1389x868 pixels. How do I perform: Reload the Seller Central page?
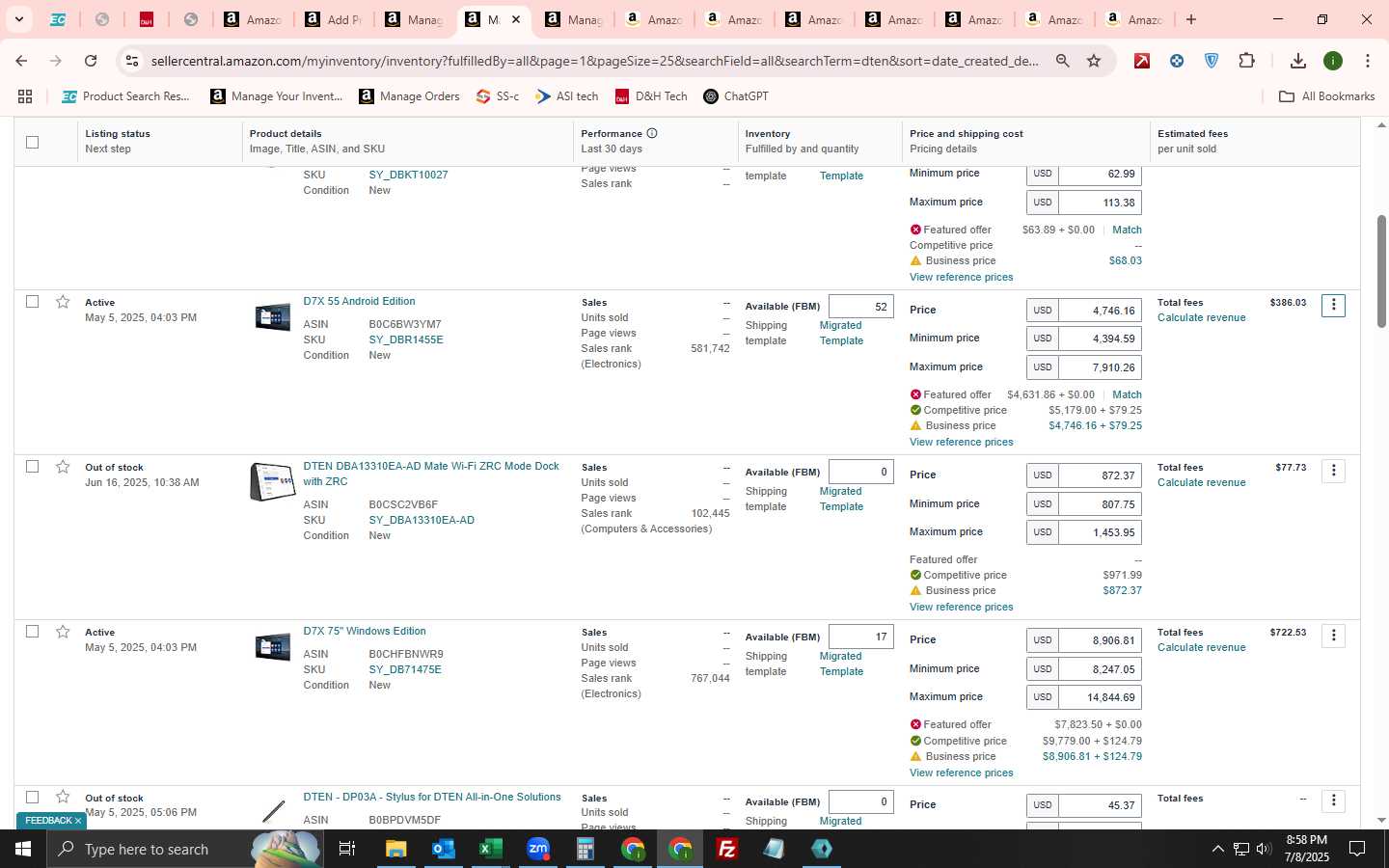click(x=90, y=61)
